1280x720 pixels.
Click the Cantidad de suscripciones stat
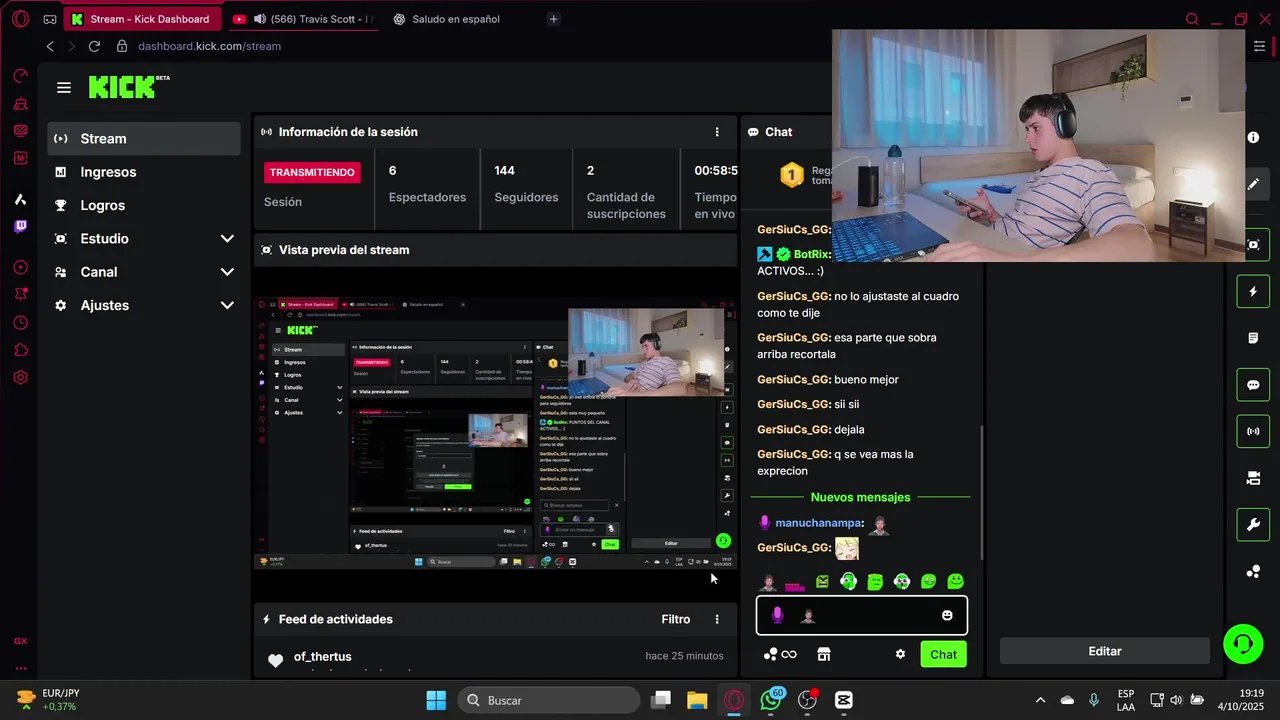coord(626,191)
